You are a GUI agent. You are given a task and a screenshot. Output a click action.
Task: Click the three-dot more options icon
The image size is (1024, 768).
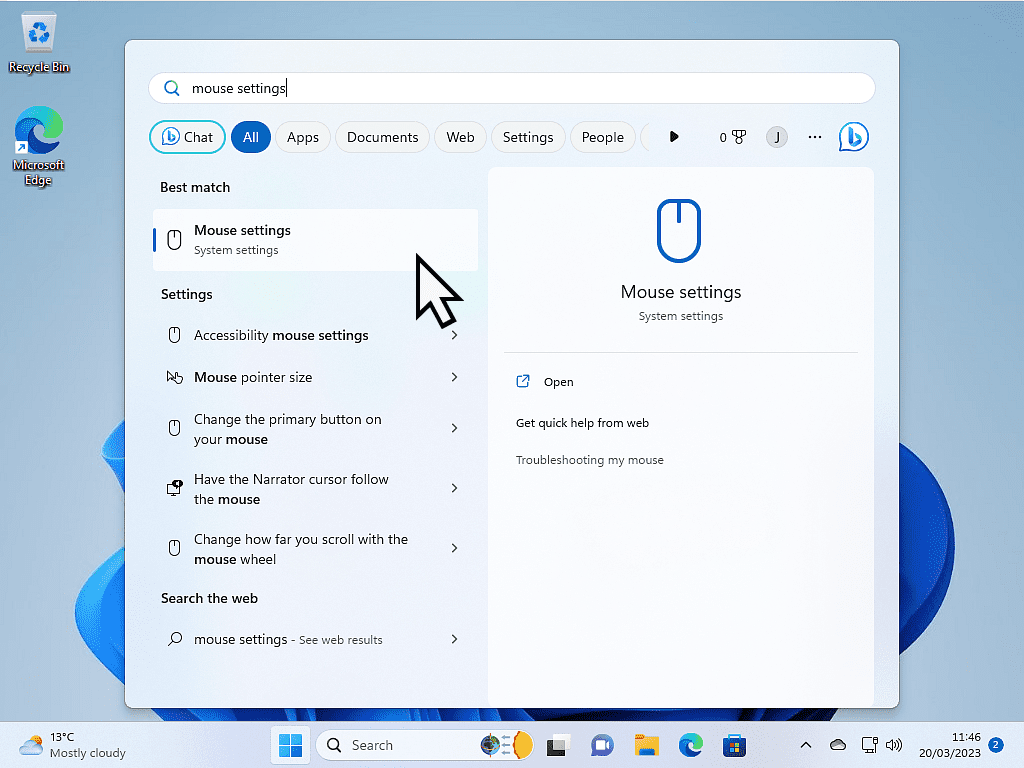(815, 137)
